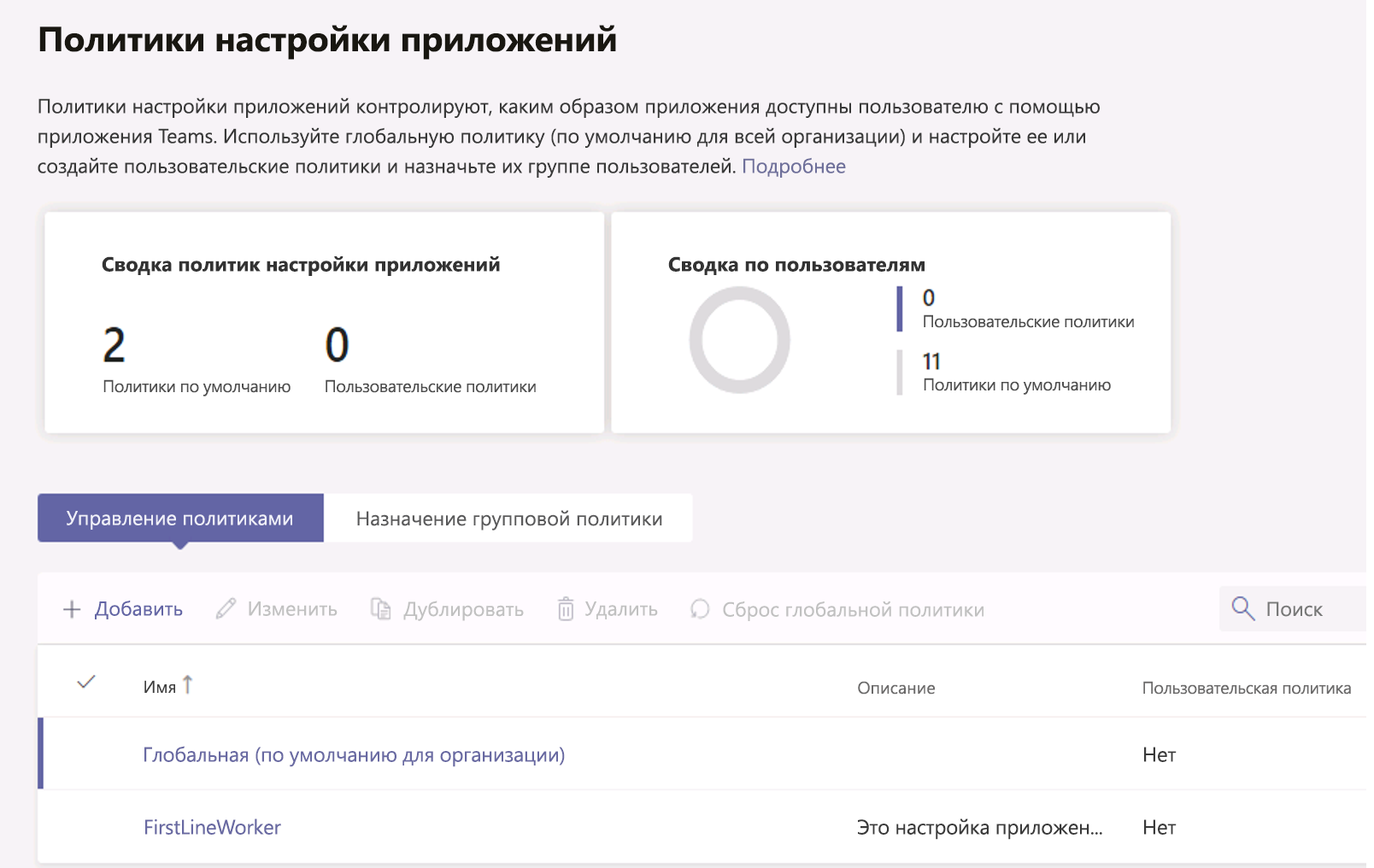Click the description 'Это настройка приложен...'
1374x868 pixels.
point(980,827)
